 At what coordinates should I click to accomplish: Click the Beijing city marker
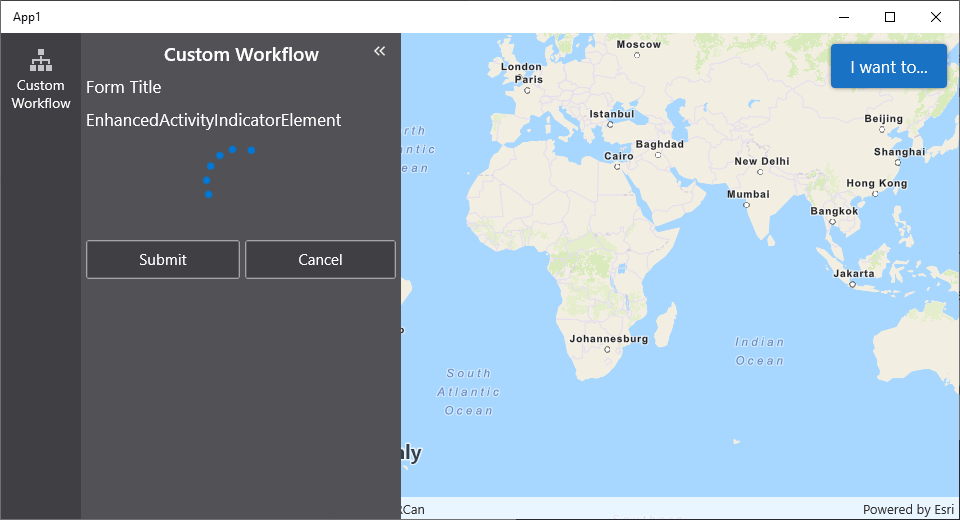coord(883,129)
